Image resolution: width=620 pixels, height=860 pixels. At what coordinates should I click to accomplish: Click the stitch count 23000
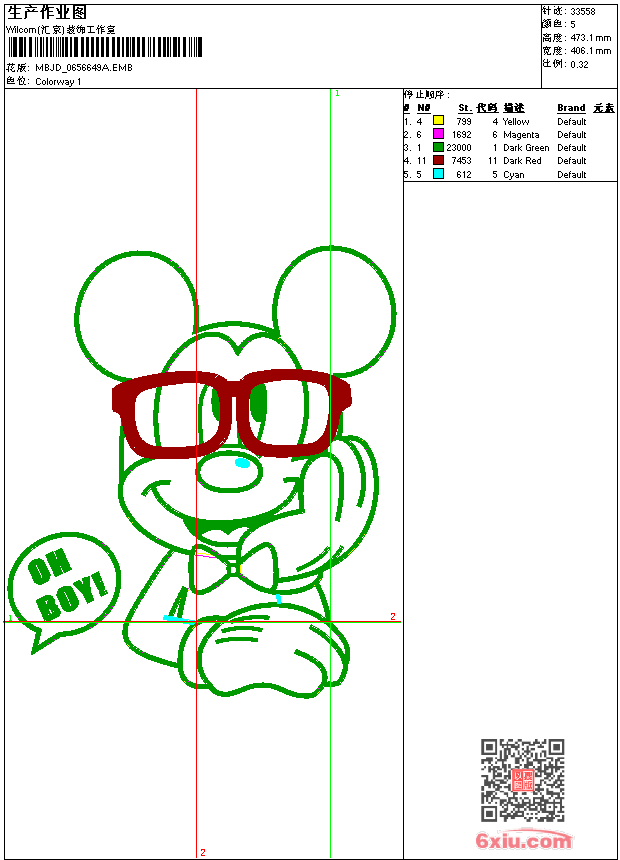click(459, 148)
